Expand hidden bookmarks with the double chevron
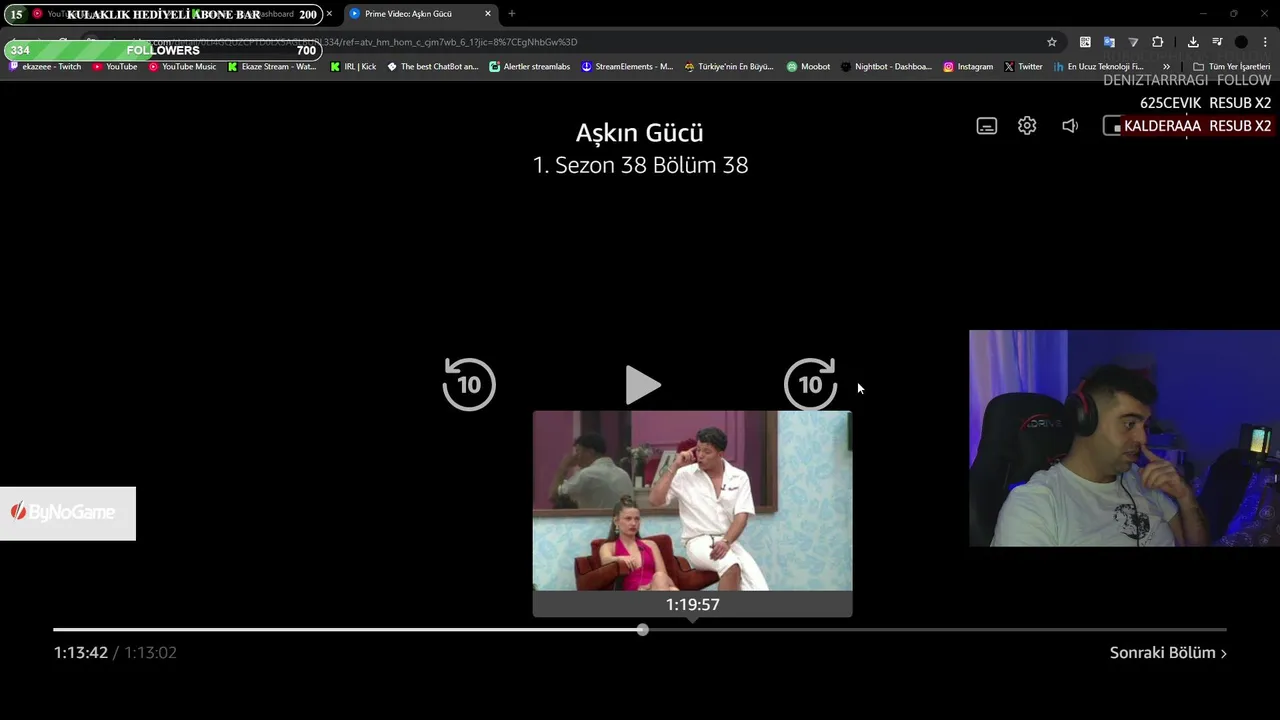1280x720 pixels. [1166, 67]
